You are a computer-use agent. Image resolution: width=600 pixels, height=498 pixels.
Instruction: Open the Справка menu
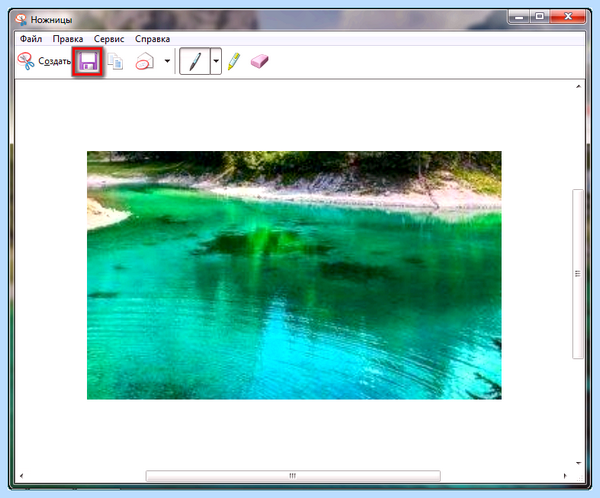[x=152, y=39]
